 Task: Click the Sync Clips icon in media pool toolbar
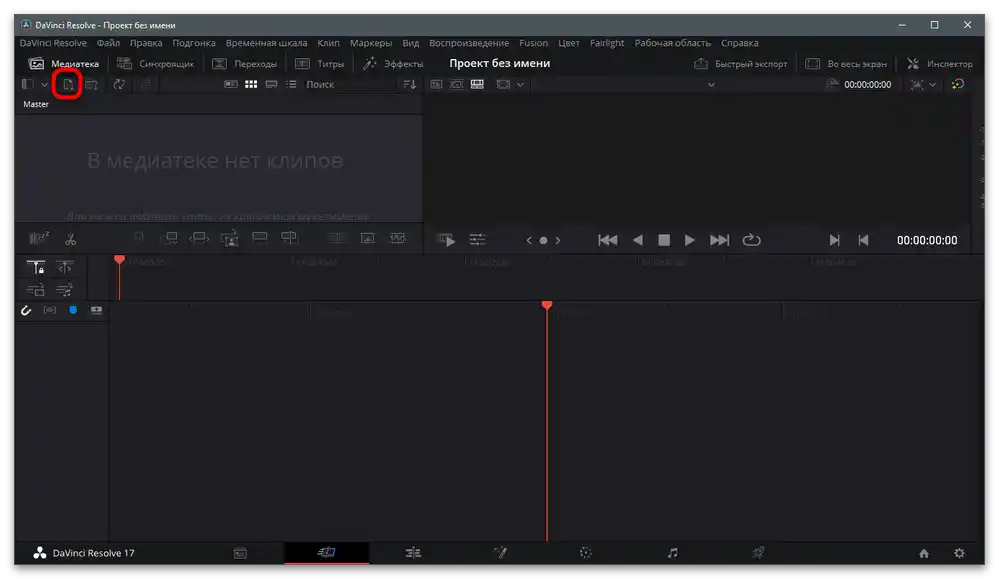click(119, 84)
